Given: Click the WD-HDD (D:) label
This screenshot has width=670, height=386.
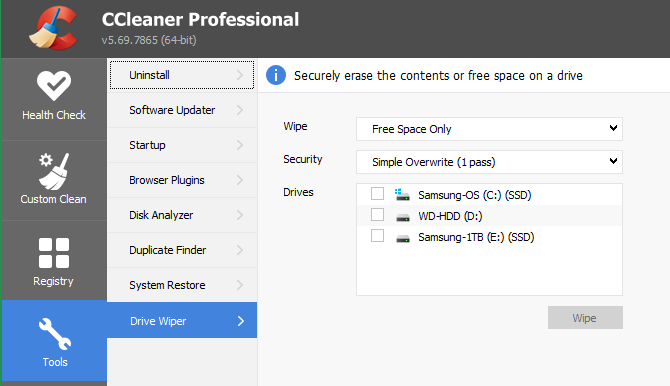Looking at the screenshot, I should 450,216.
